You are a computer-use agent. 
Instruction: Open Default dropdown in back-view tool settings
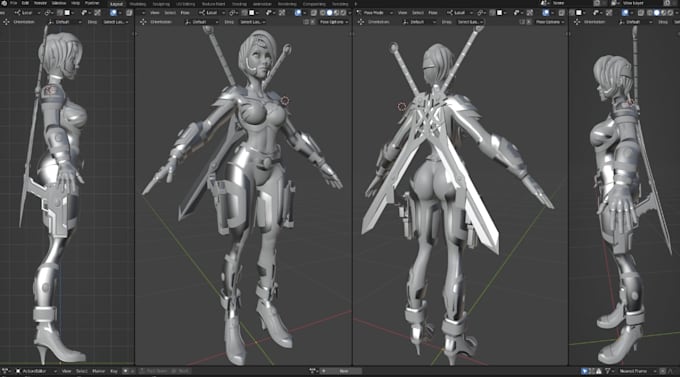pyautogui.click(x=419, y=22)
